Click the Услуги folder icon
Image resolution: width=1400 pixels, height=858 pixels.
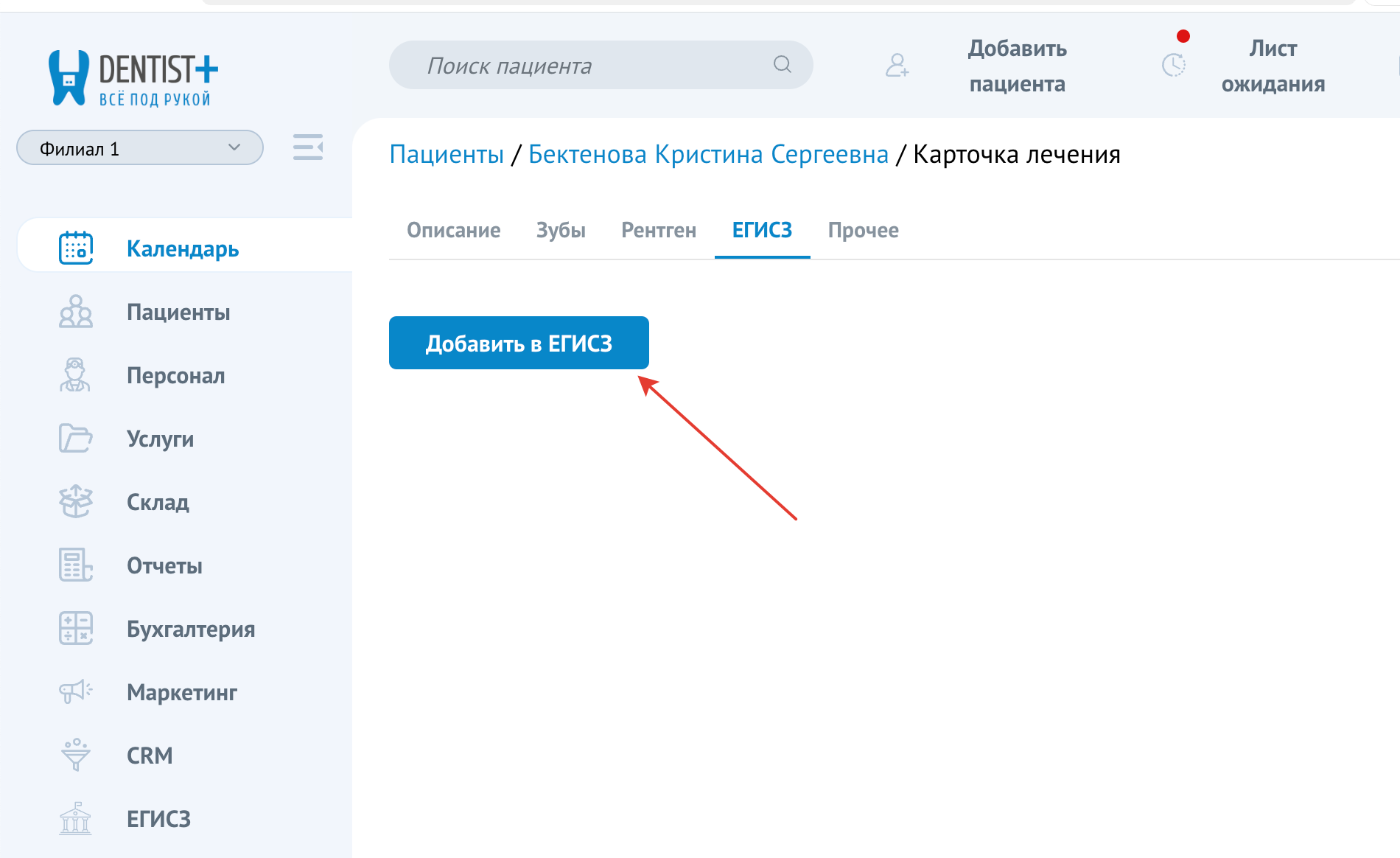click(x=76, y=439)
